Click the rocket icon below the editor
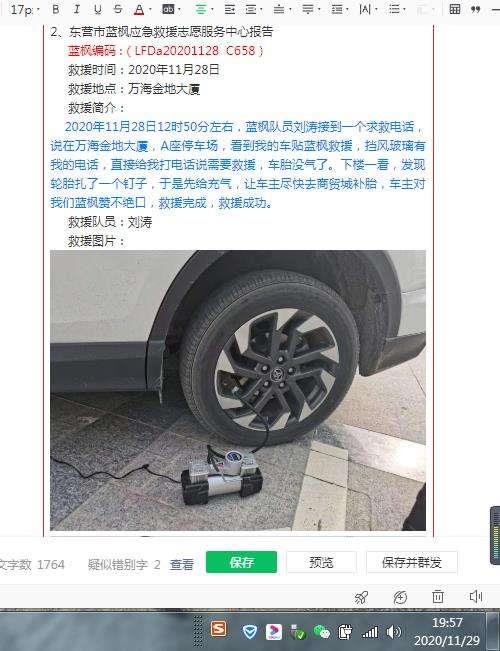This screenshot has width=500, height=651. tap(361, 597)
